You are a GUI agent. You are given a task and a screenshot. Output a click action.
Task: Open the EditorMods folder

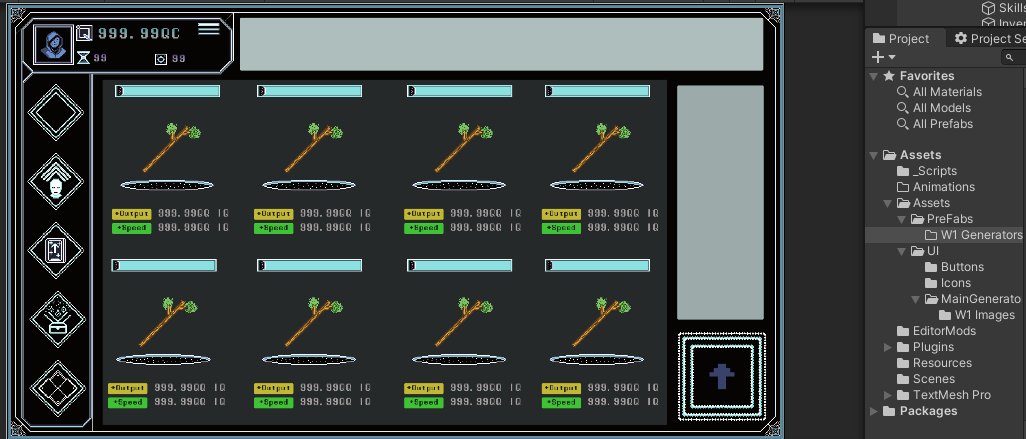point(936,331)
